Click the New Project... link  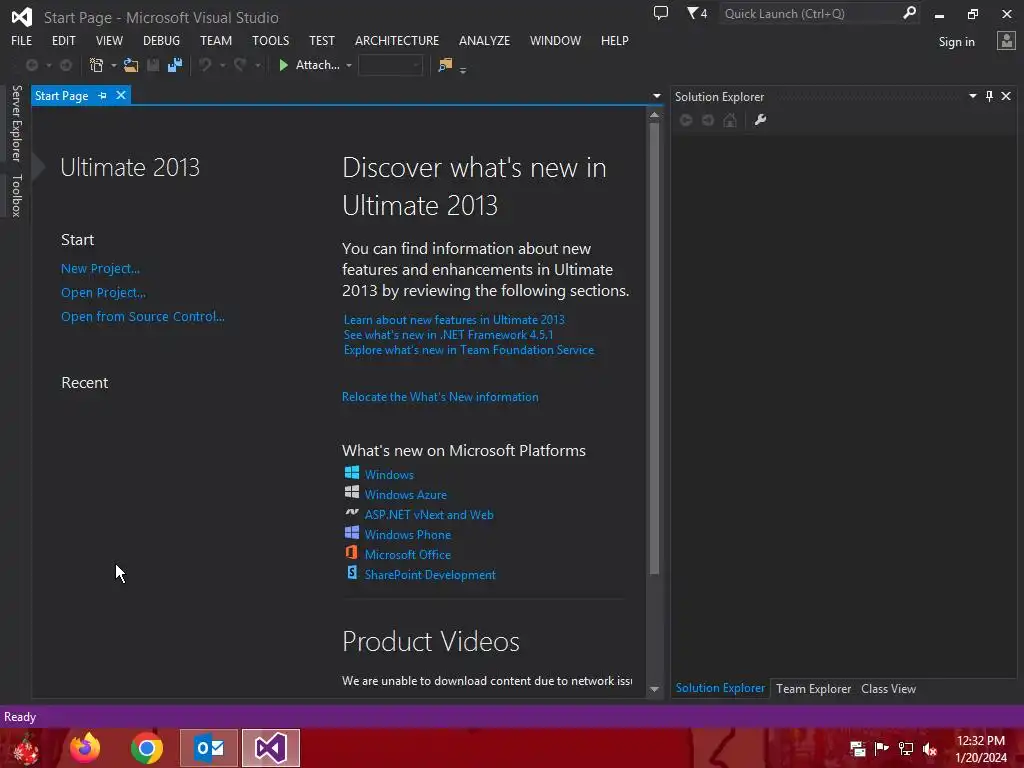[x=101, y=268]
